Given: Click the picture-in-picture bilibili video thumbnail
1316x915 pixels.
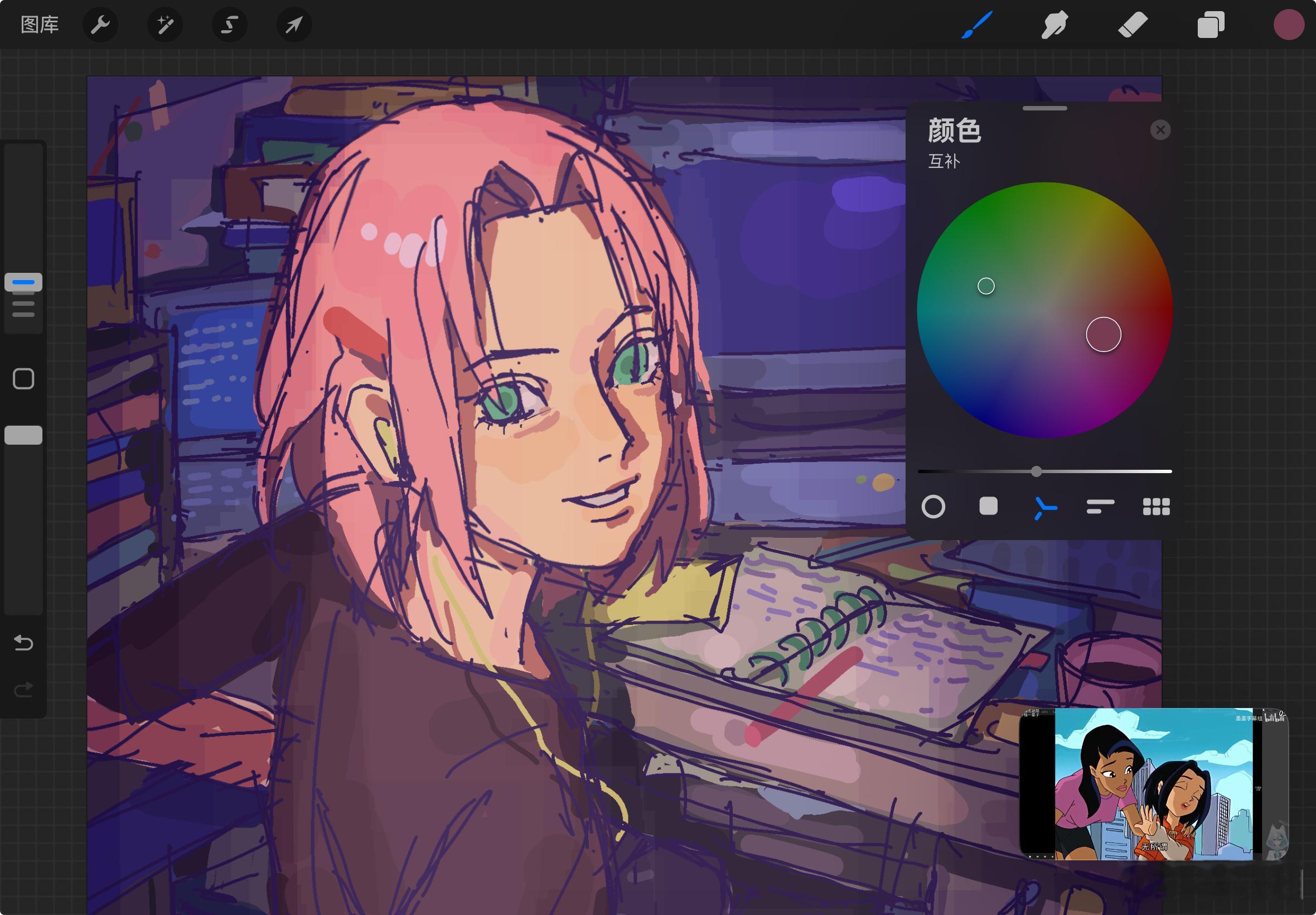Looking at the screenshot, I should 1153,784.
